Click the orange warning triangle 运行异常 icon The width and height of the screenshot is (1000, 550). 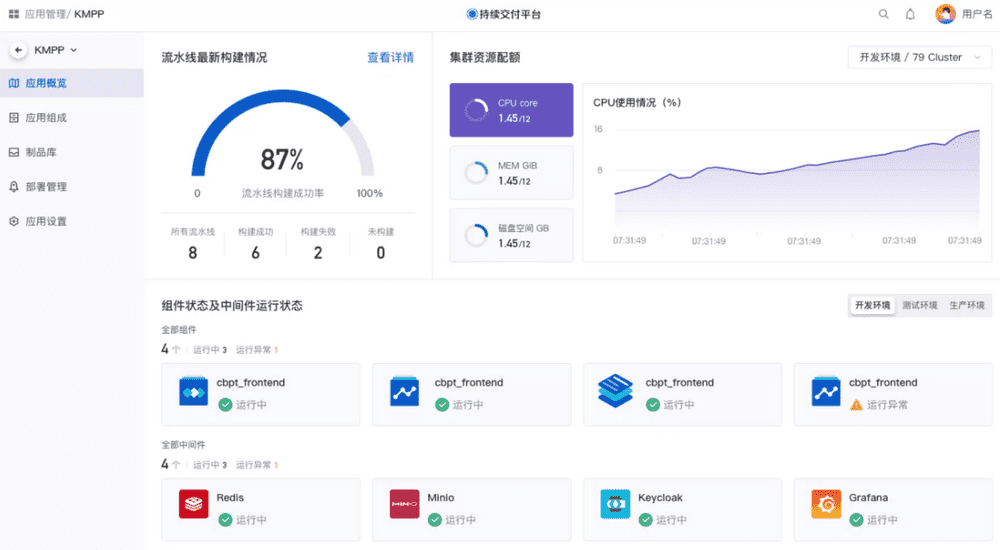[x=856, y=405]
